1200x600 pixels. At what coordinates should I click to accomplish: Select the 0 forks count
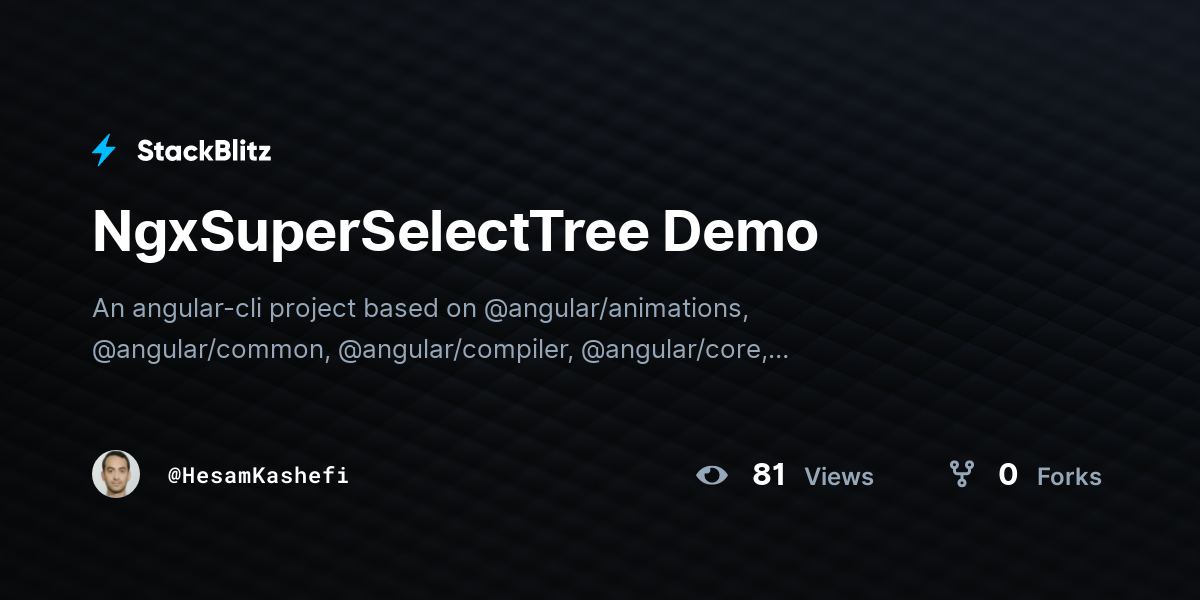1008,475
